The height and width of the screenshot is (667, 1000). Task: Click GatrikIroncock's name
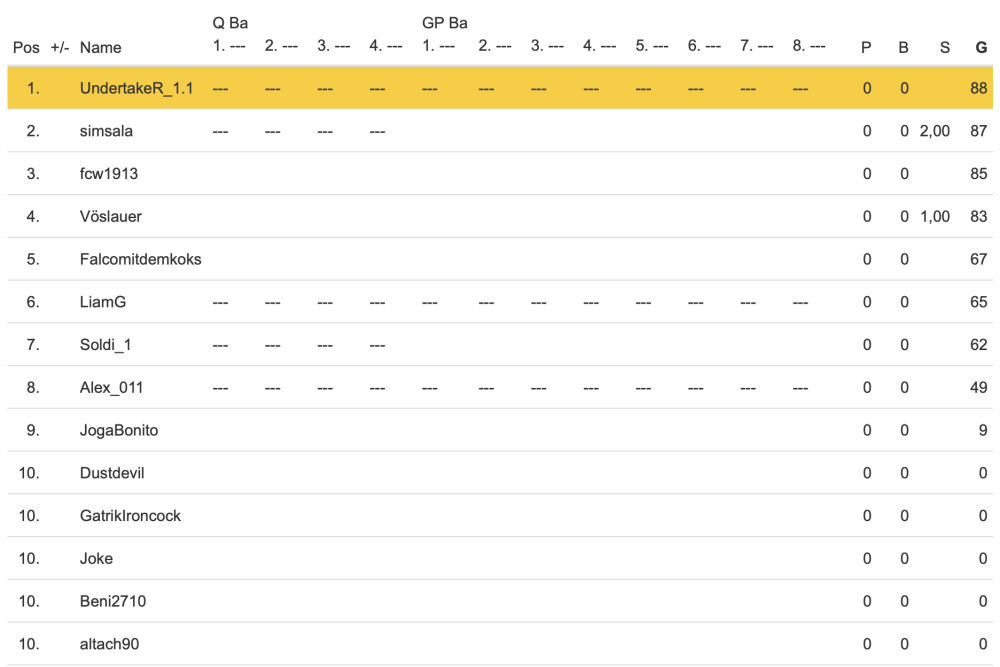[130, 517]
